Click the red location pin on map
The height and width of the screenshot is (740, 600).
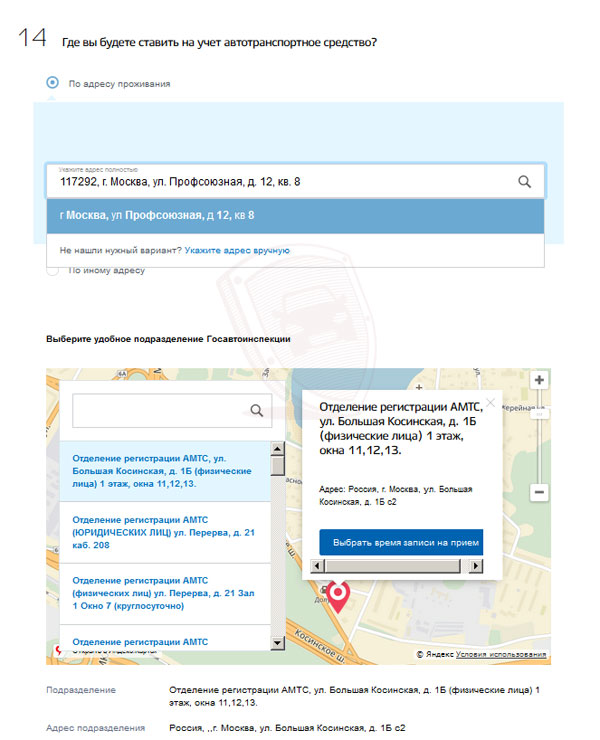[338, 596]
